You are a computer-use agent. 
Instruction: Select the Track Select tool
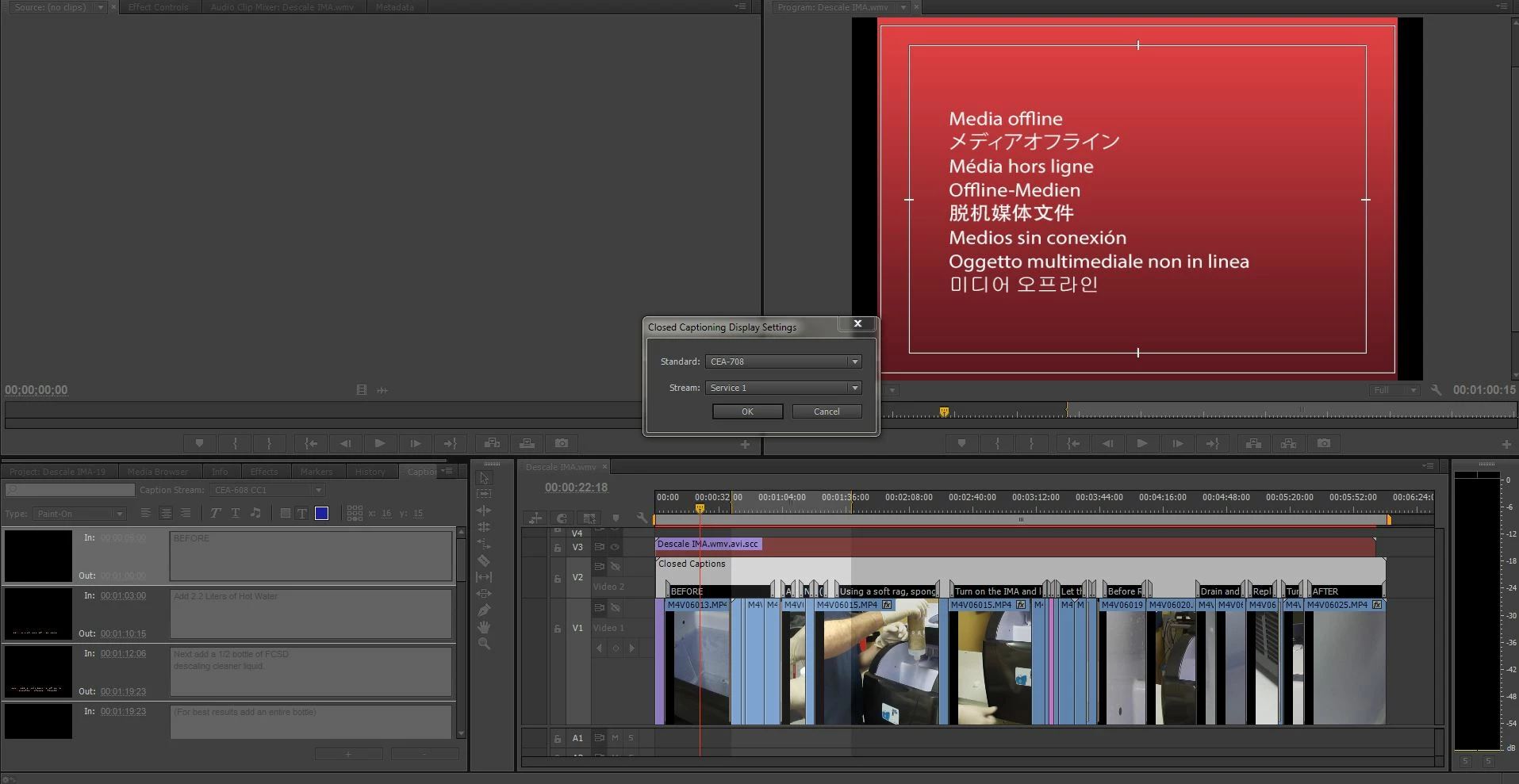(x=484, y=494)
